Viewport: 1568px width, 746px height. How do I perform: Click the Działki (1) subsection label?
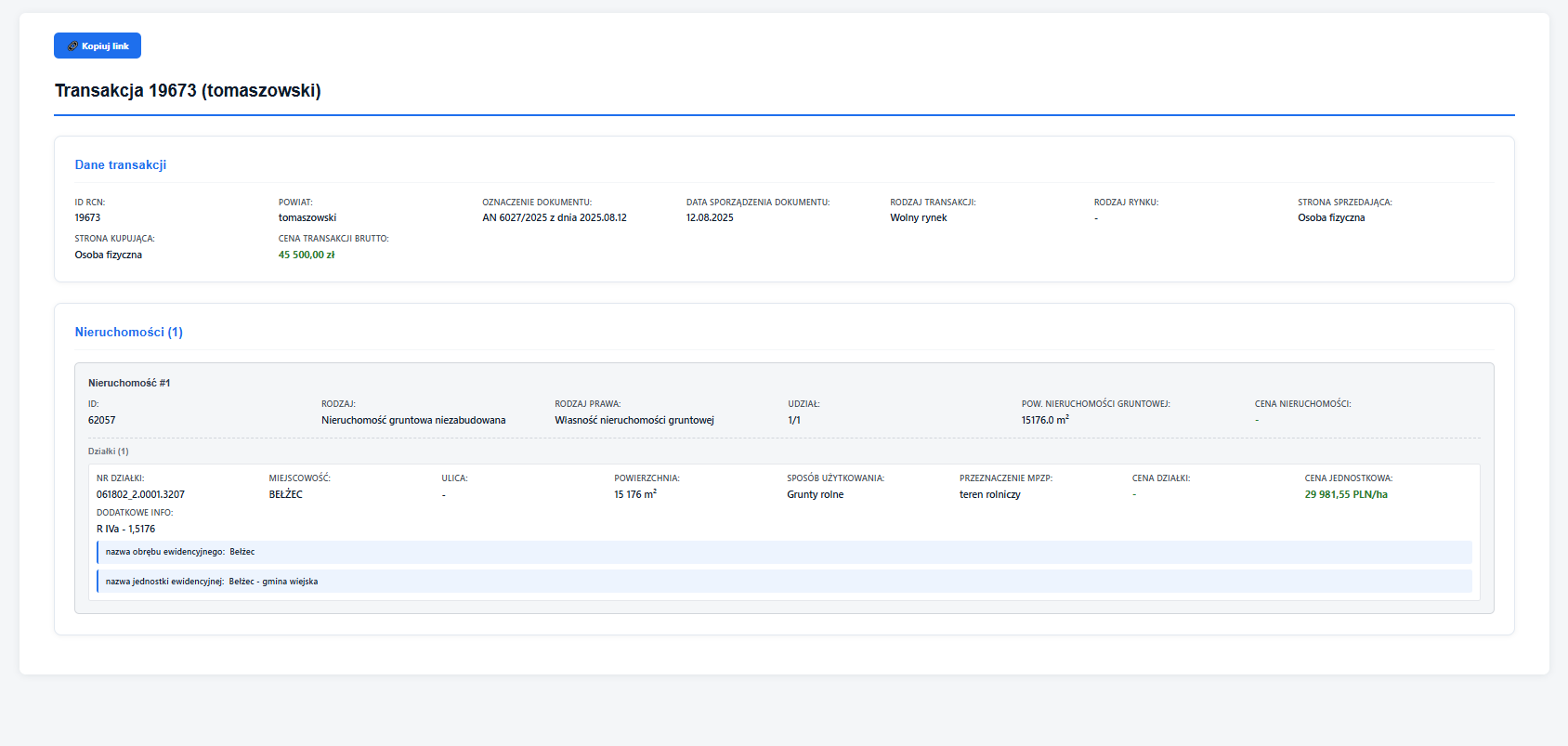coord(109,452)
